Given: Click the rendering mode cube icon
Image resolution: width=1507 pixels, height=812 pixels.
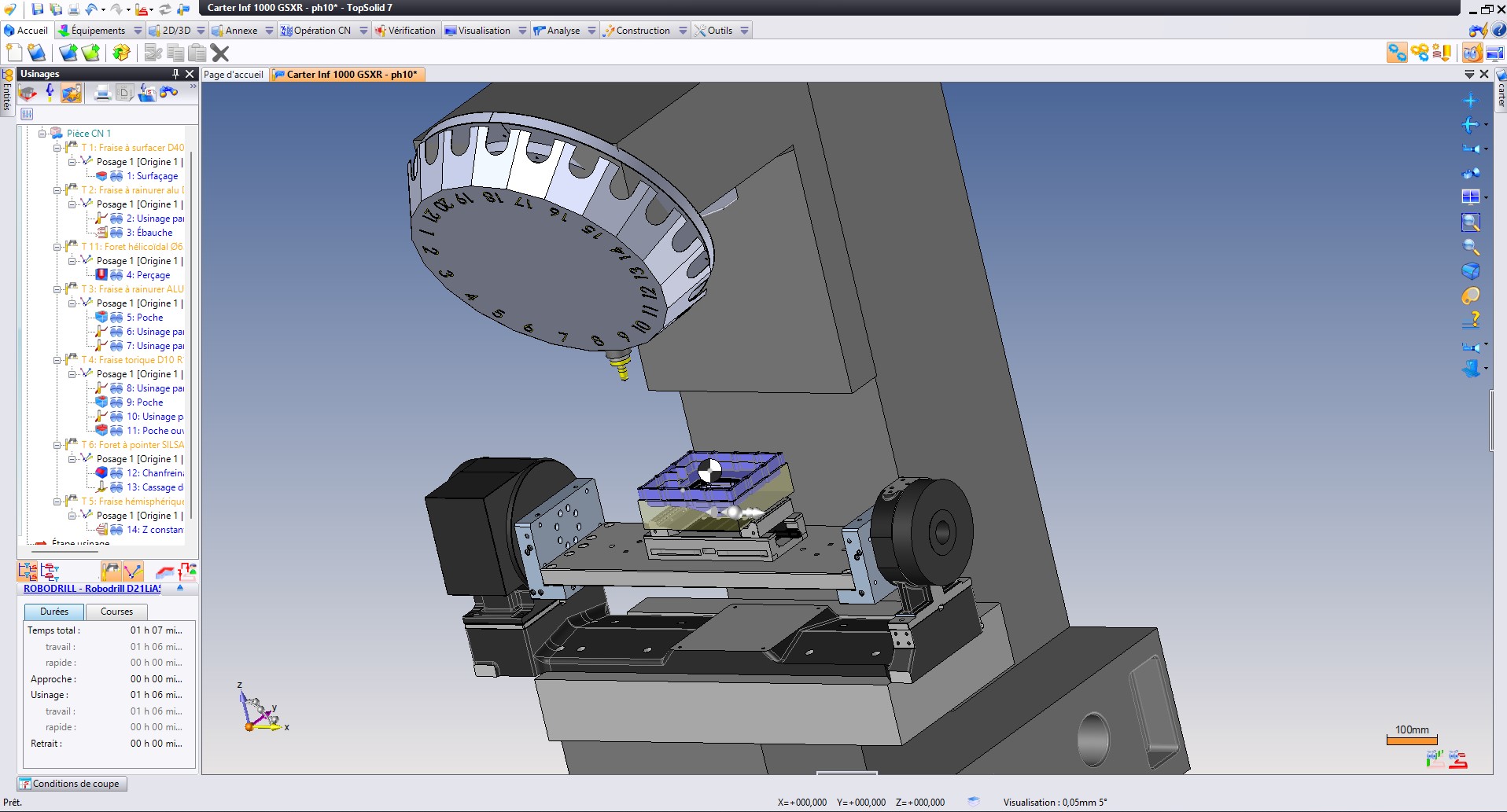Looking at the screenshot, I should click(x=1471, y=271).
